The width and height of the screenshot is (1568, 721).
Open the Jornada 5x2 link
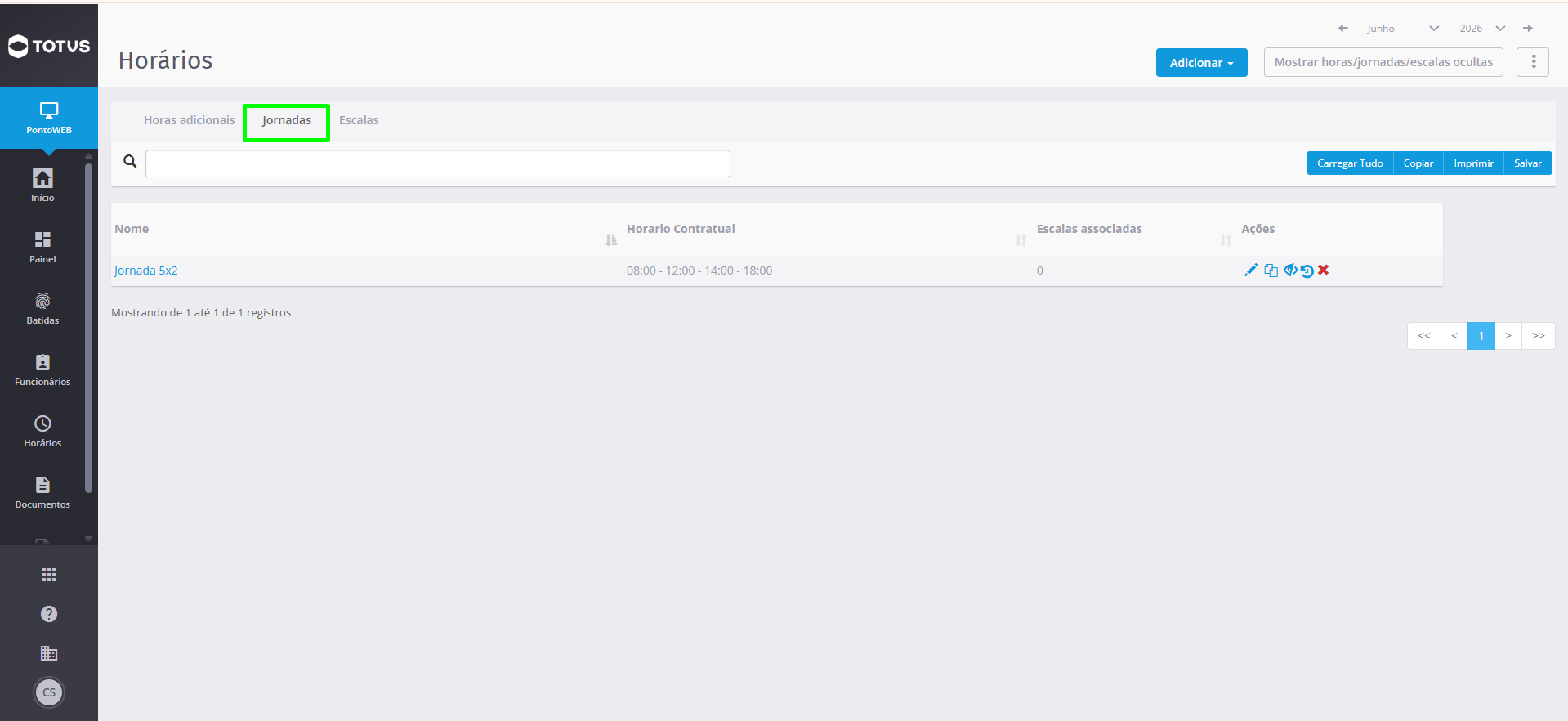pyautogui.click(x=145, y=271)
